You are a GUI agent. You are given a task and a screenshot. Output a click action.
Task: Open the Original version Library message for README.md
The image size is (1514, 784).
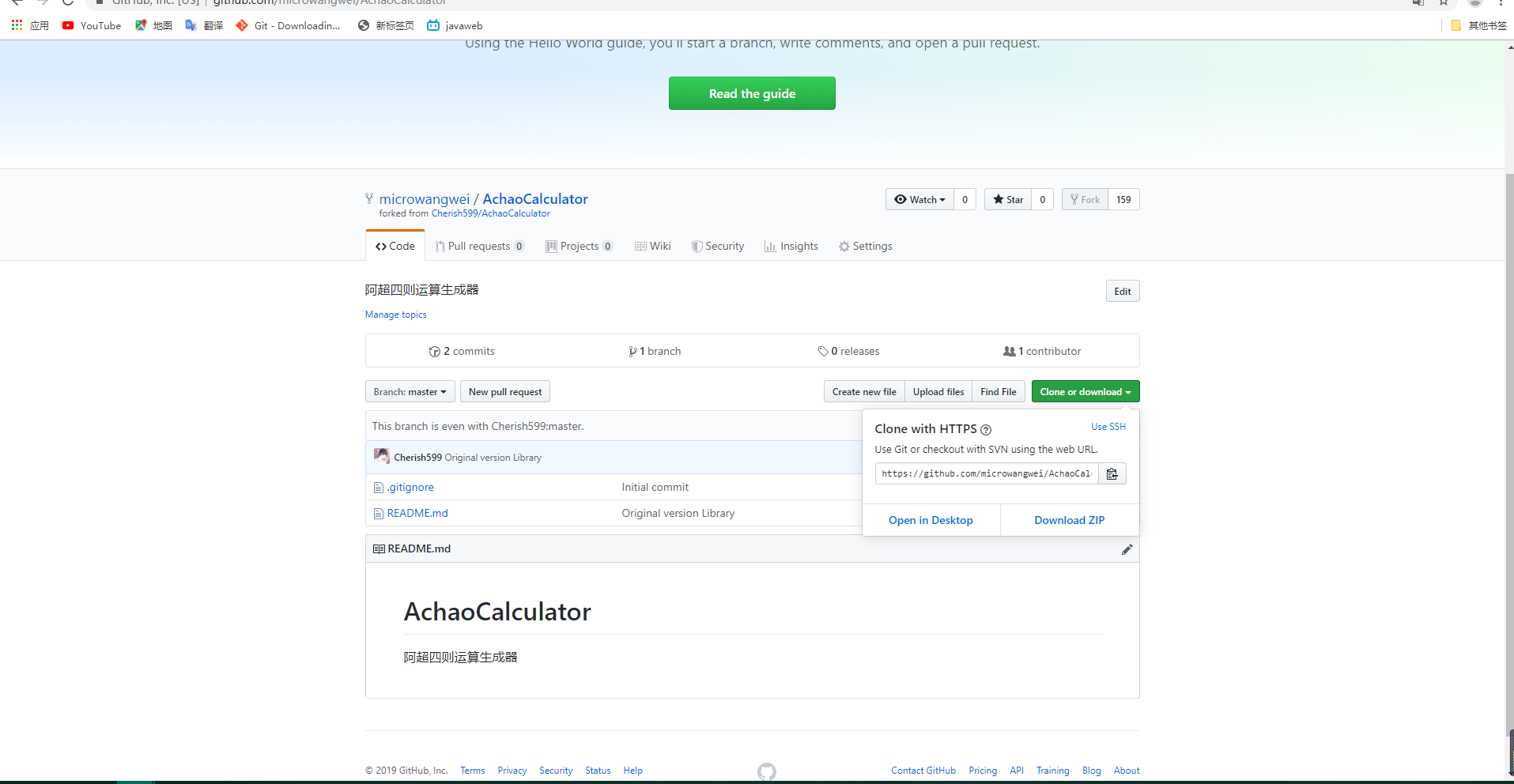click(678, 514)
